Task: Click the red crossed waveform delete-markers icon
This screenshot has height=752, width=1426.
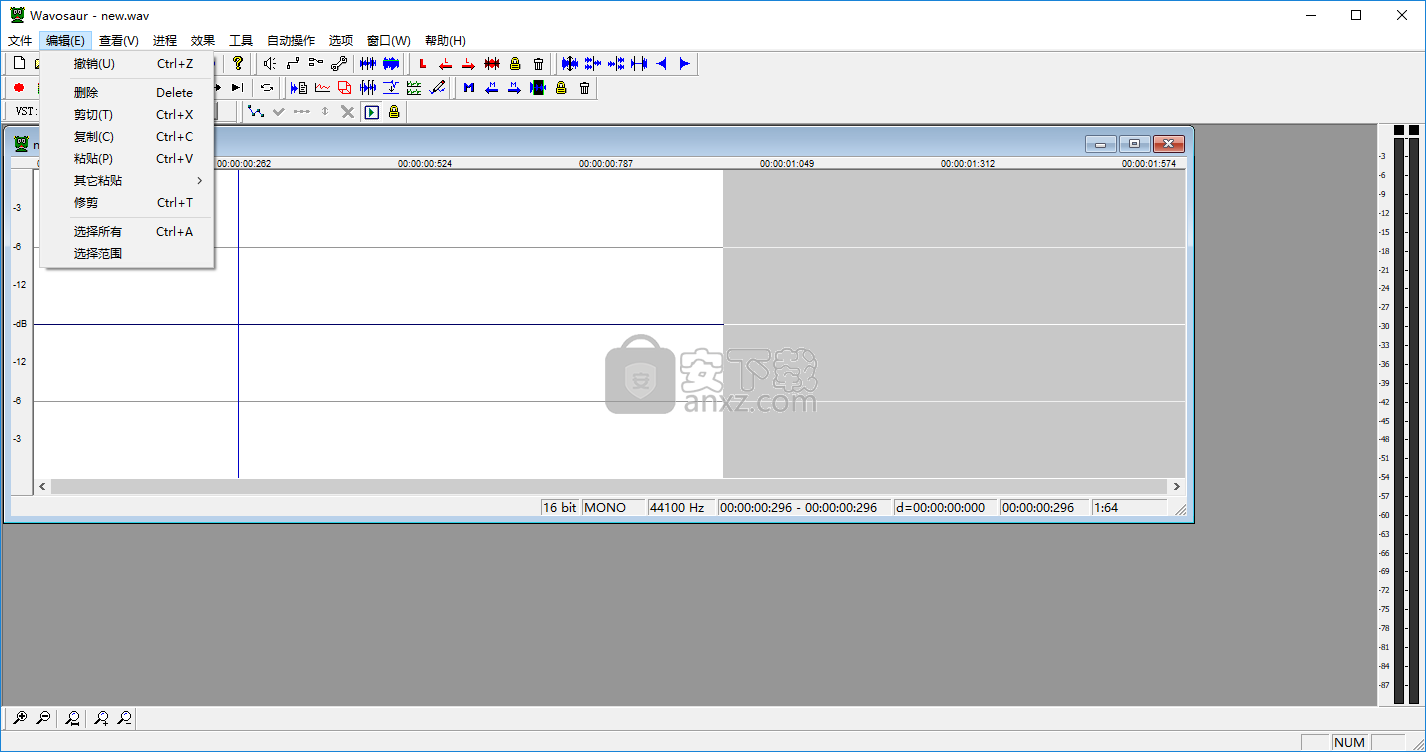Action: point(492,63)
